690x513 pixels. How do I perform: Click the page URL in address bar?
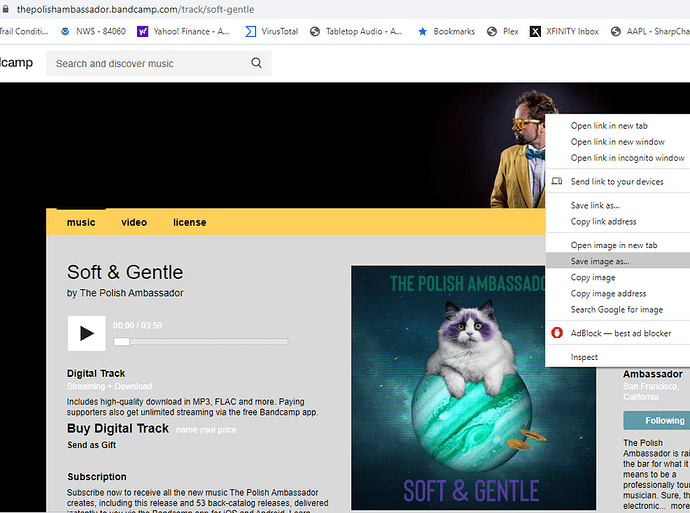click(135, 9)
